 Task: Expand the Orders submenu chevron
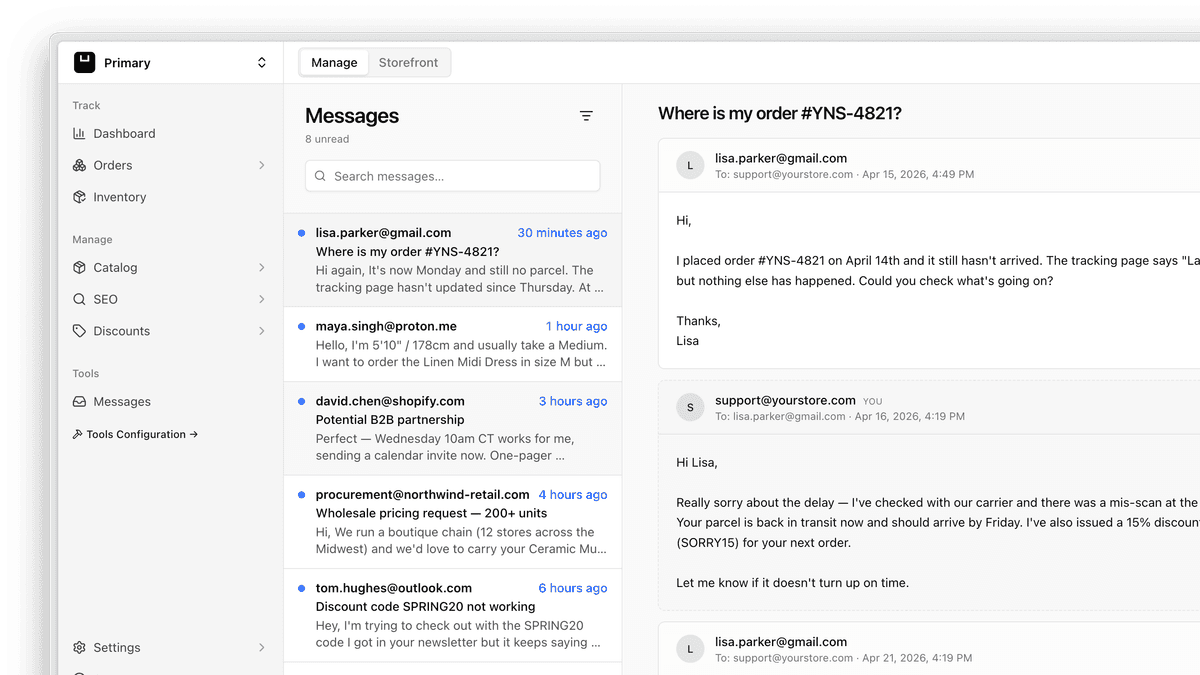pyautogui.click(x=261, y=166)
